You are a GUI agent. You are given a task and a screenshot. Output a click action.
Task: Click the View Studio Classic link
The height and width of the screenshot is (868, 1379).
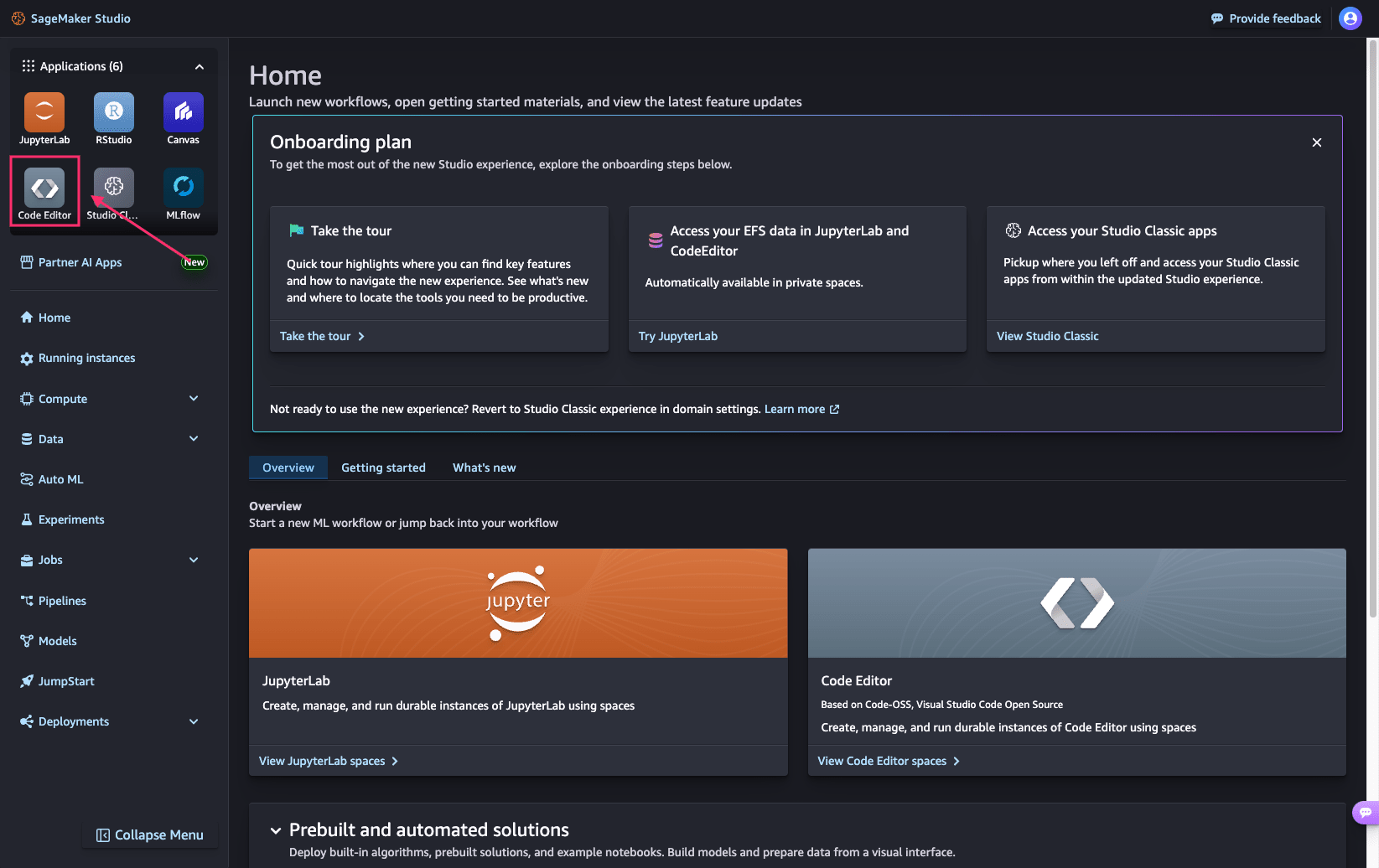pyautogui.click(x=1048, y=336)
